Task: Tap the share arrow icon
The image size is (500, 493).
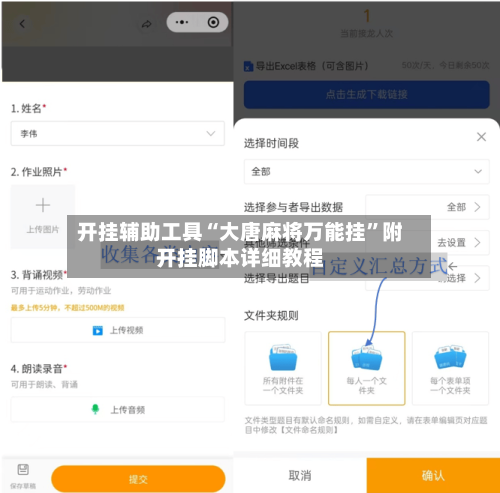Action: coord(147,24)
